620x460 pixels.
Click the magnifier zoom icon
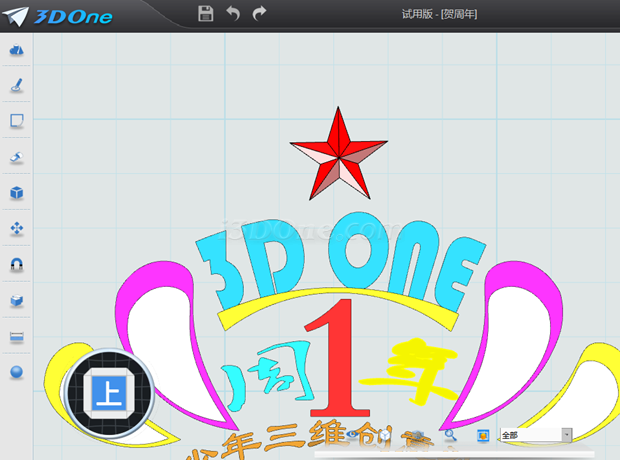(451, 435)
